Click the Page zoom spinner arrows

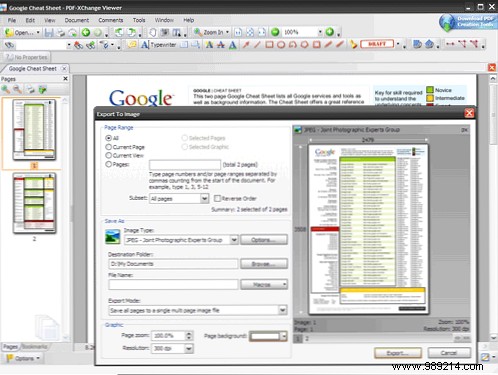189,336
